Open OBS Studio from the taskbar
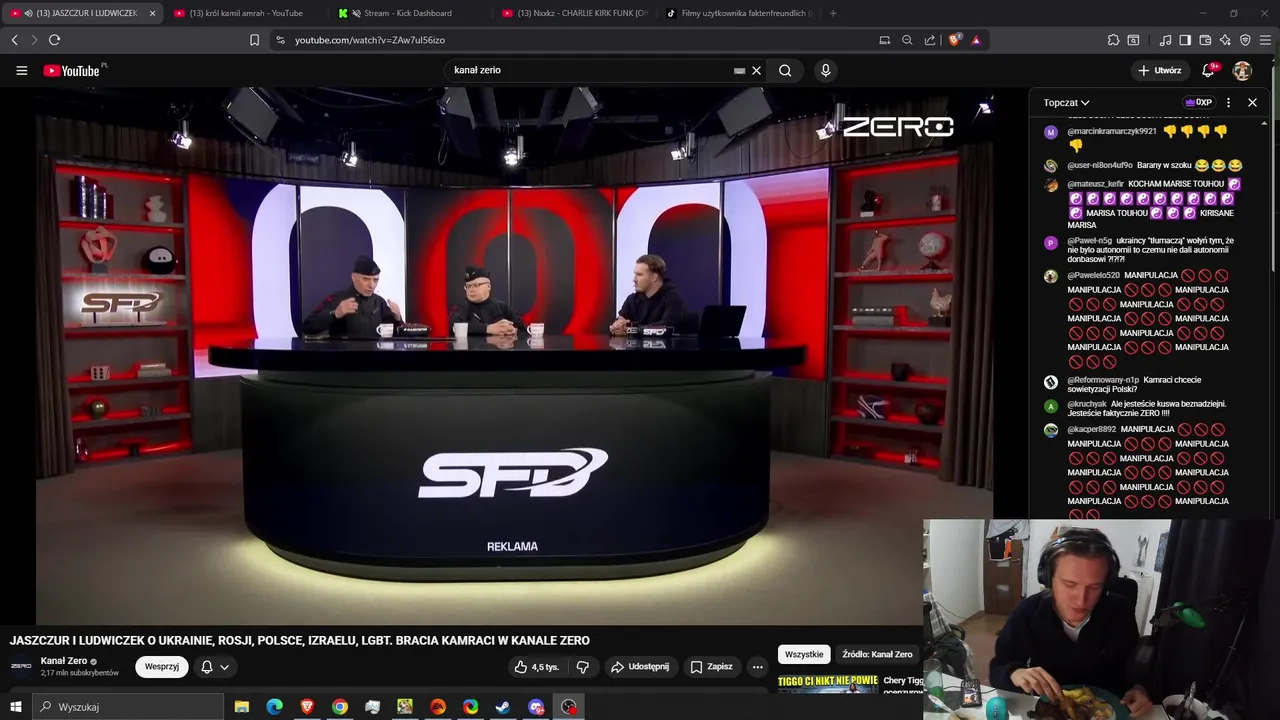This screenshot has height=720, width=1280. (569, 707)
